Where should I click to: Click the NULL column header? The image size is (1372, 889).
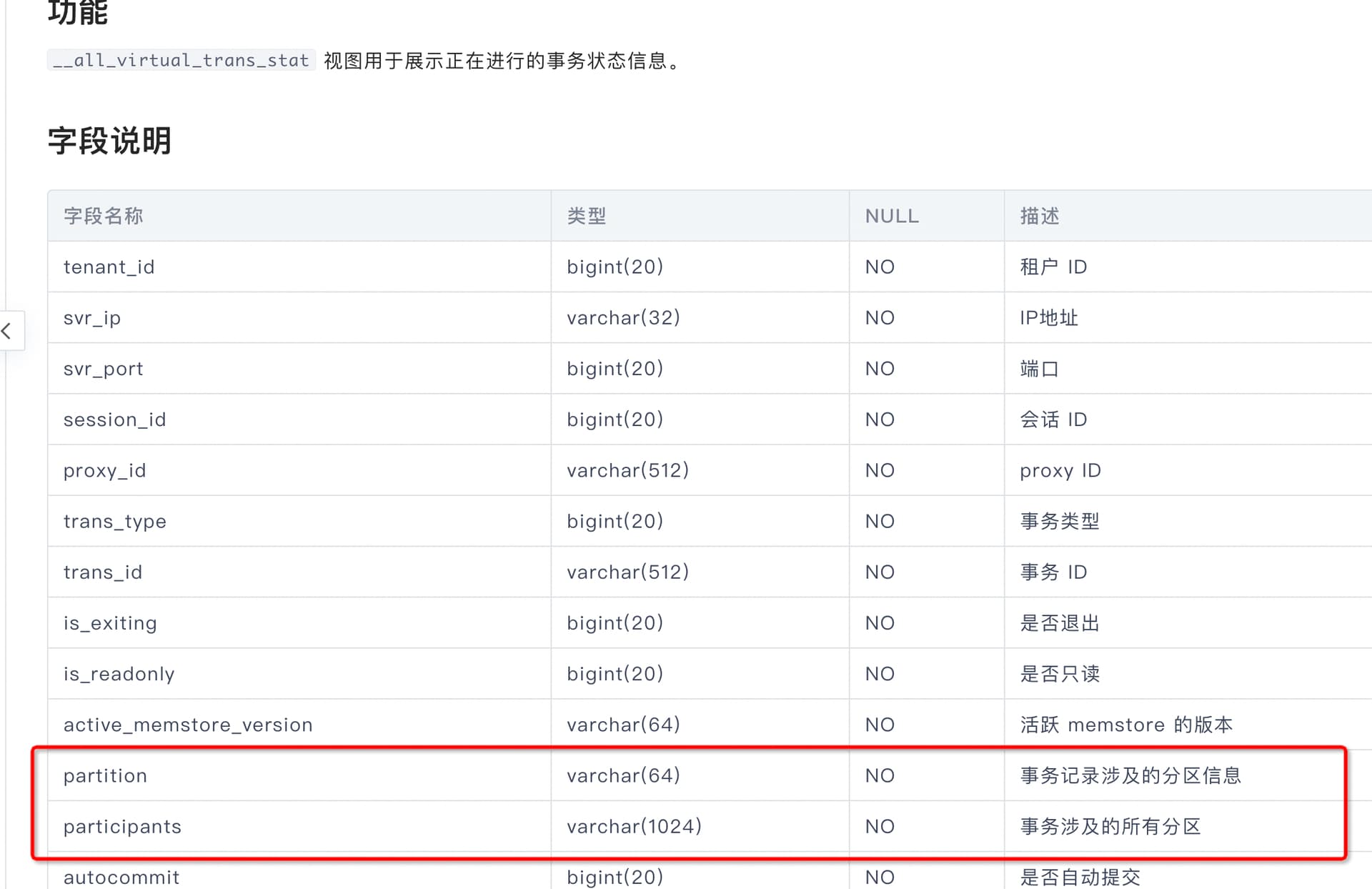(x=892, y=216)
